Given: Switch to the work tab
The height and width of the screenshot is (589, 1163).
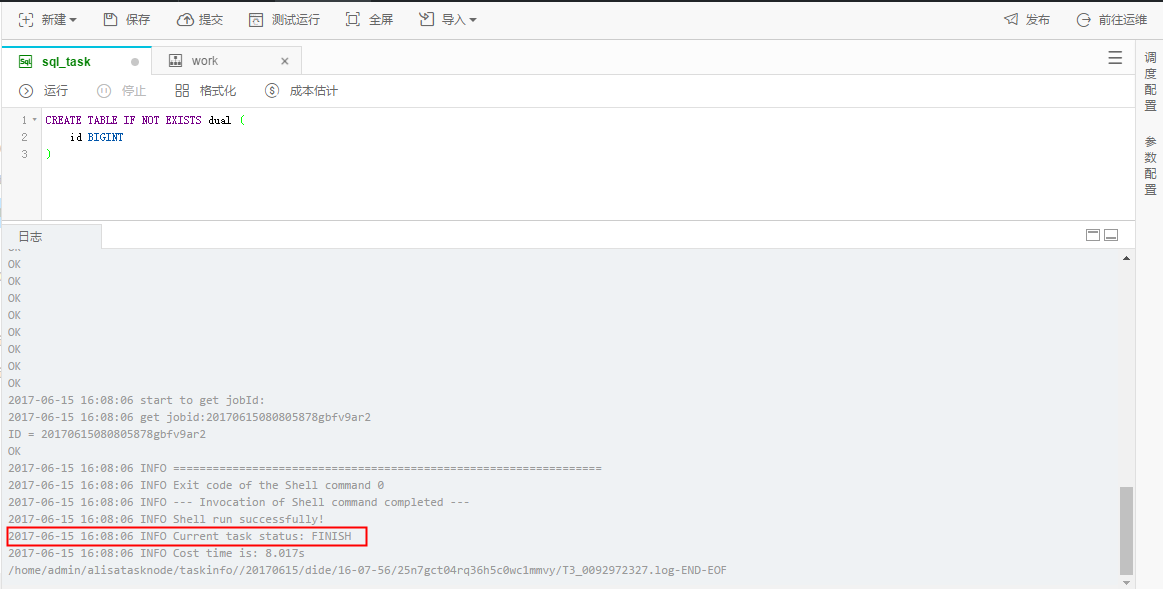Looking at the screenshot, I should coord(226,62).
